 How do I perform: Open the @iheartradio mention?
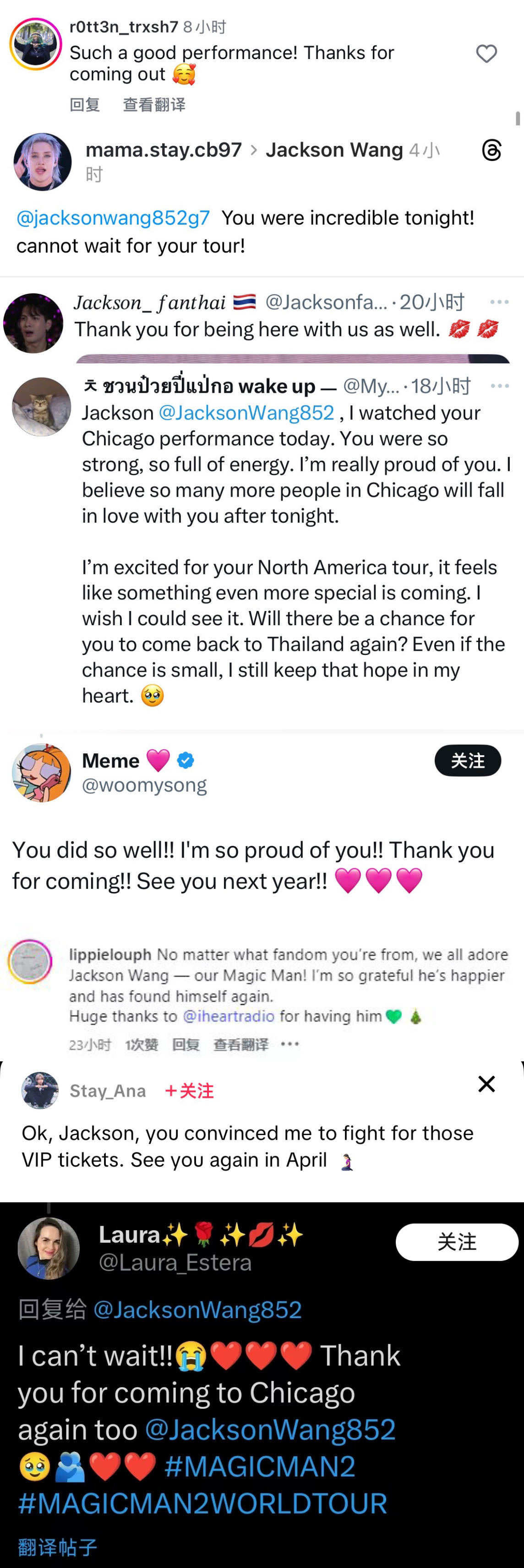tap(229, 1016)
